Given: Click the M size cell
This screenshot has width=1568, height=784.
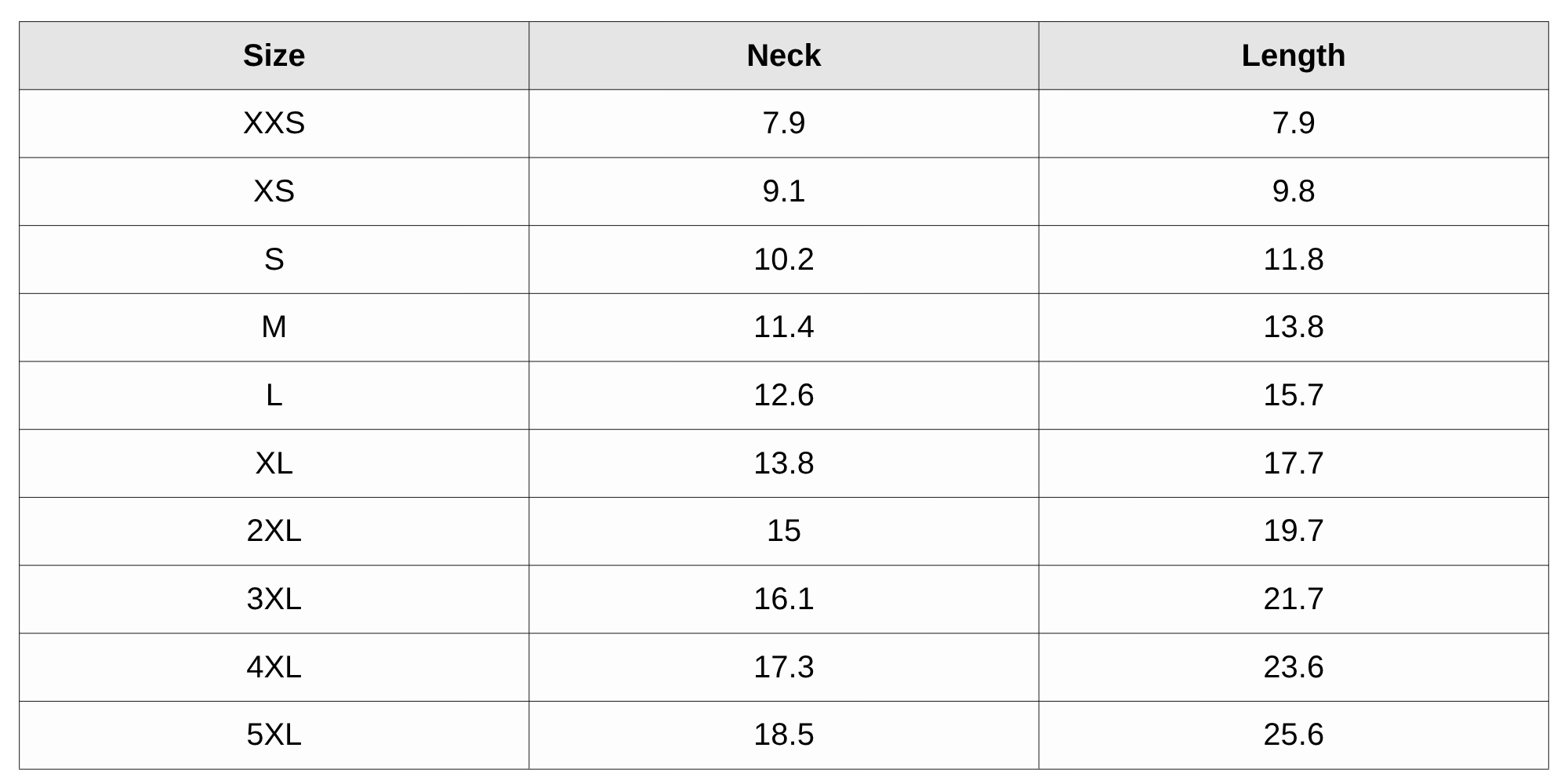Looking at the screenshot, I should [274, 327].
